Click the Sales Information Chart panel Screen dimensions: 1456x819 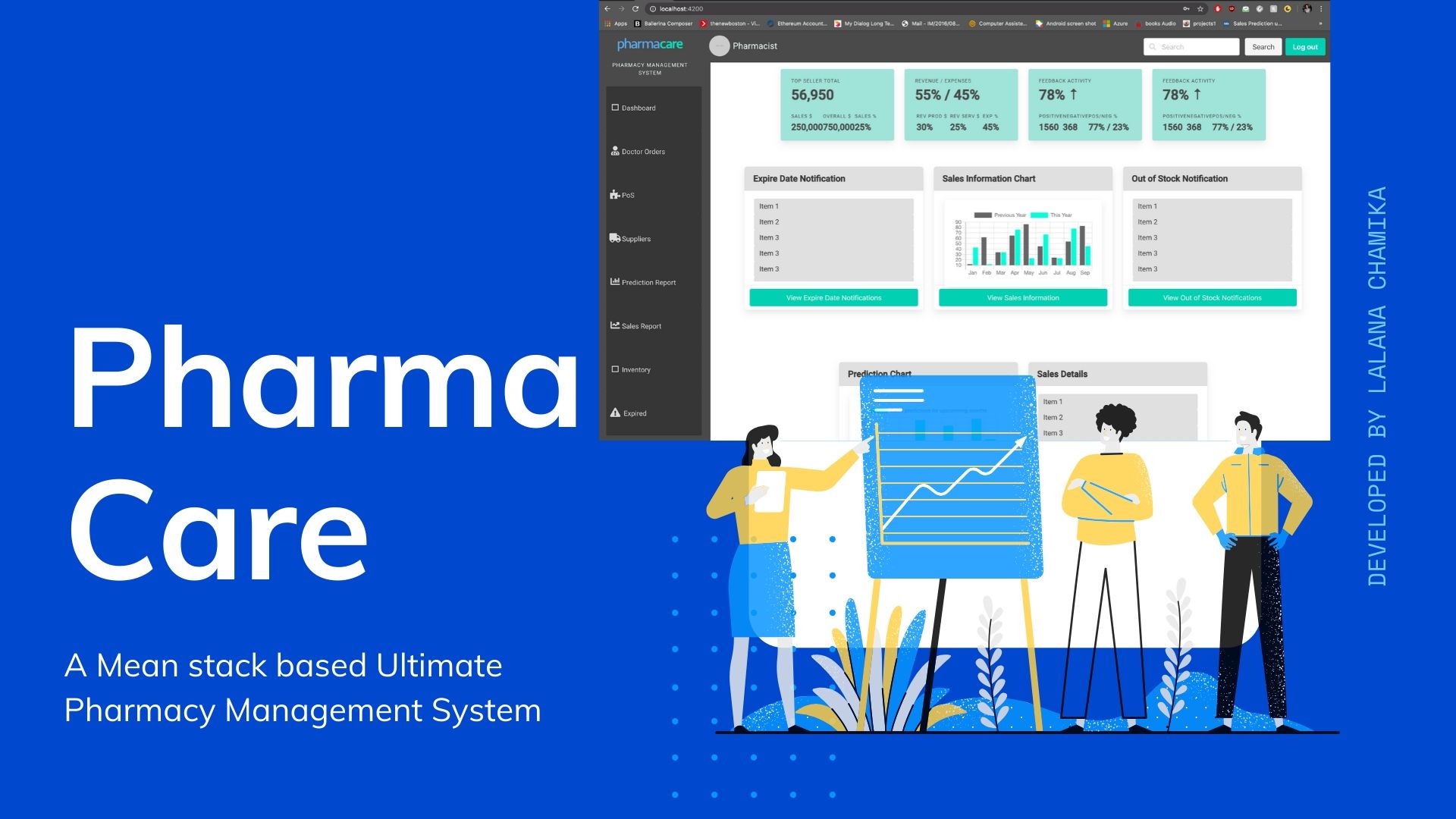click(x=1023, y=237)
